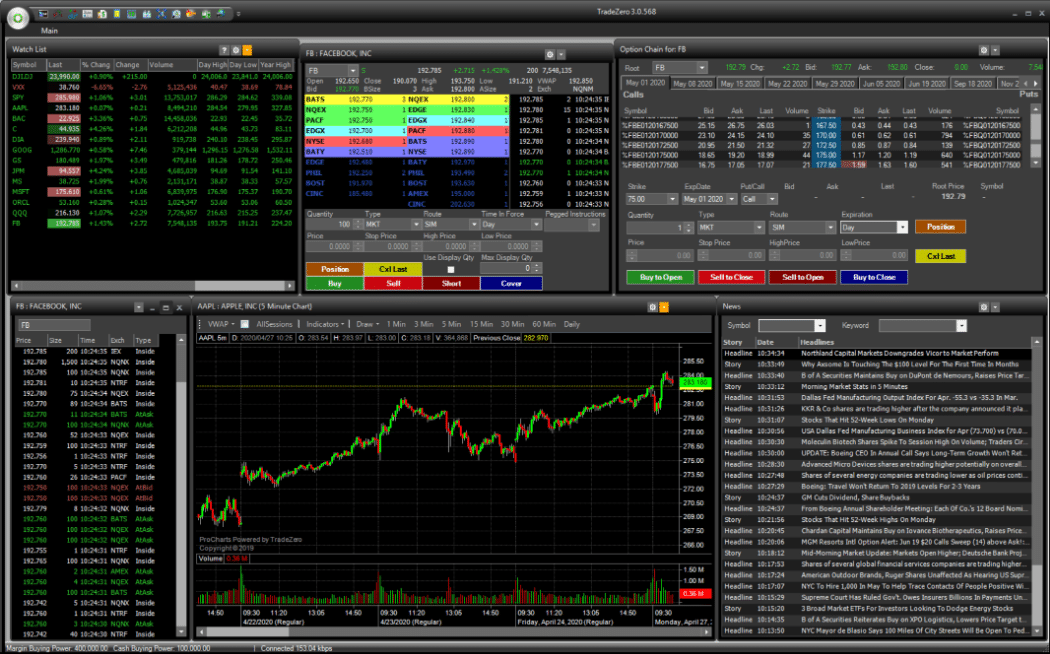The width and height of the screenshot is (1050, 654).
Task: Click the green money grid toolbar icon
Action: tap(131, 13)
